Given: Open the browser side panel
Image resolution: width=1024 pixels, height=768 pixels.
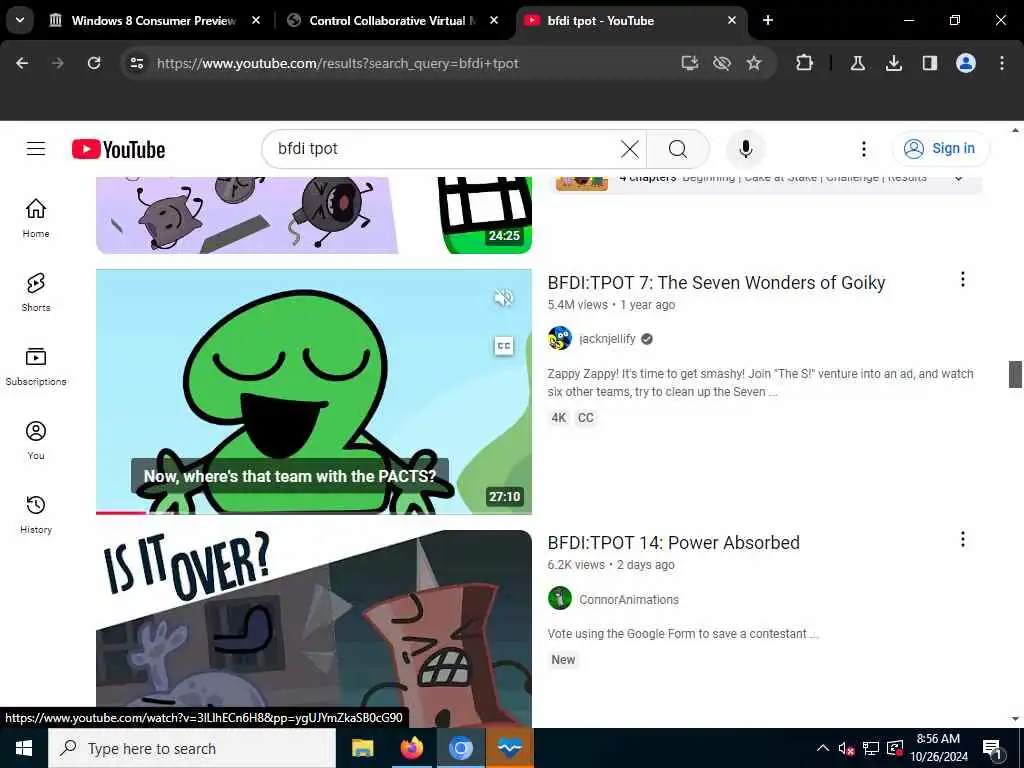Looking at the screenshot, I should [x=929, y=63].
